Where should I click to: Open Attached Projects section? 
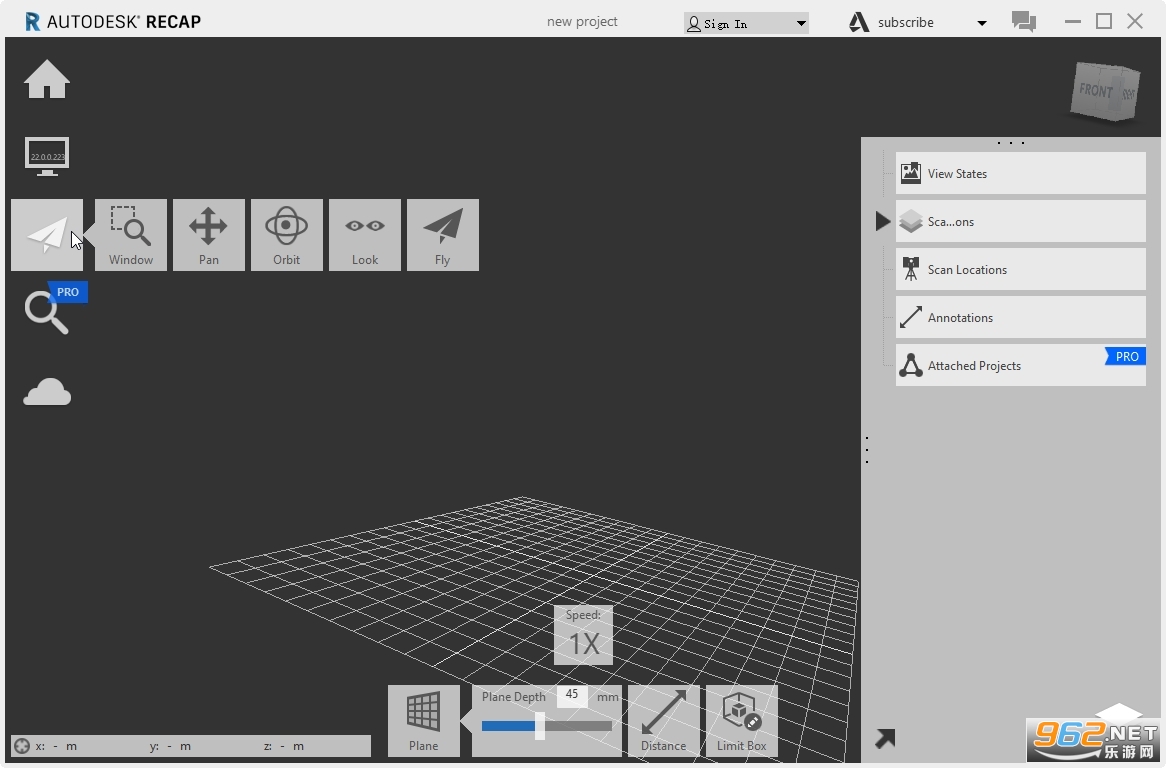pyautogui.click(x=1020, y=365)
